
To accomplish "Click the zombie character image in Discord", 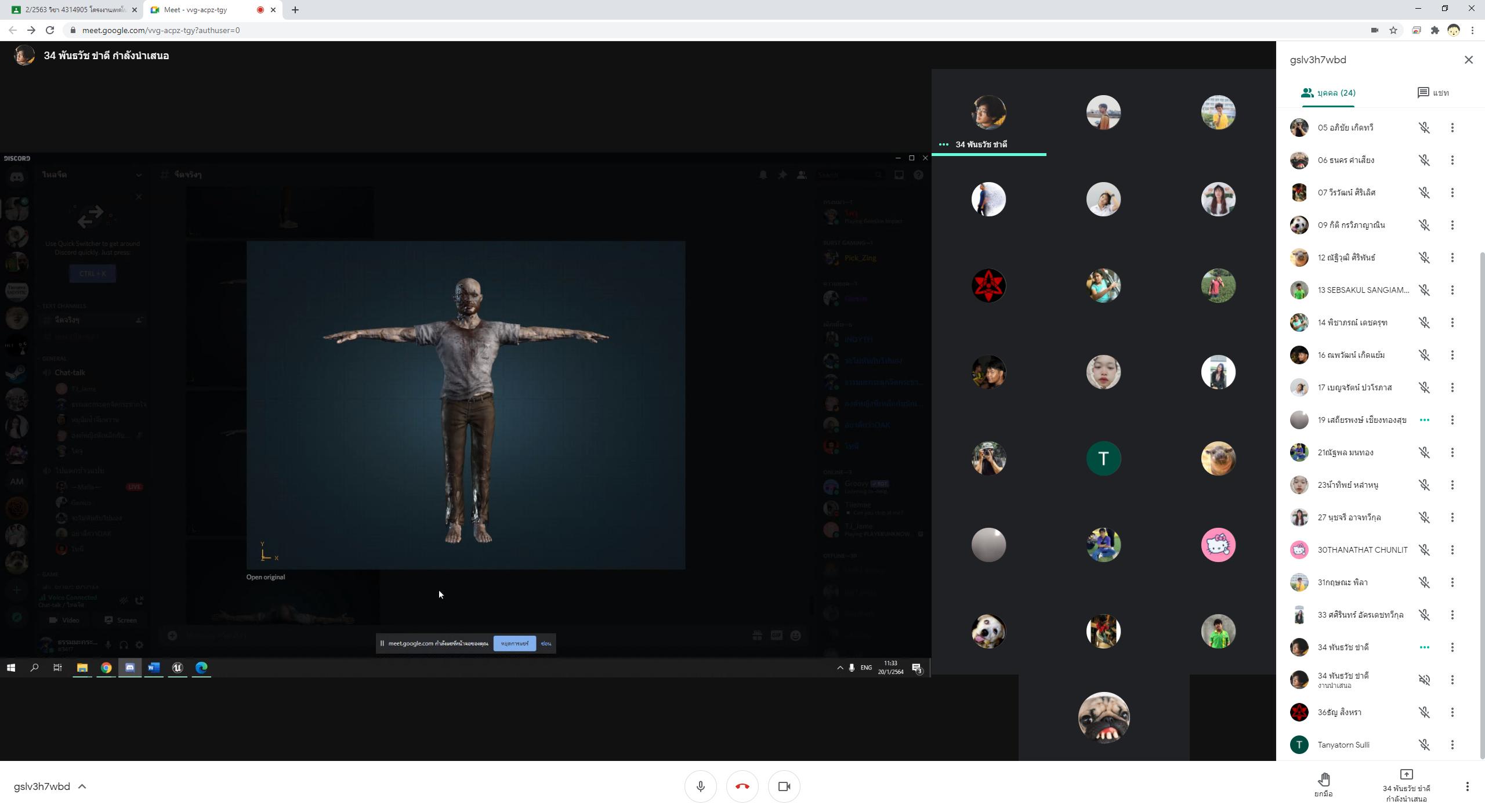I will coord(466,405).
